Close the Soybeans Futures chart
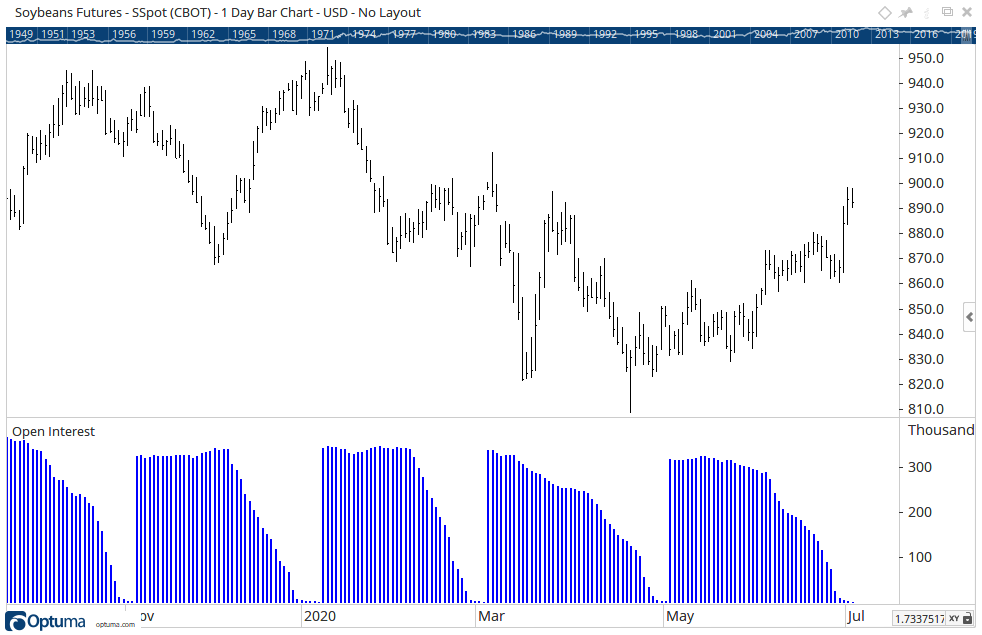Screen dimensions: 982x635 (968, 12)
